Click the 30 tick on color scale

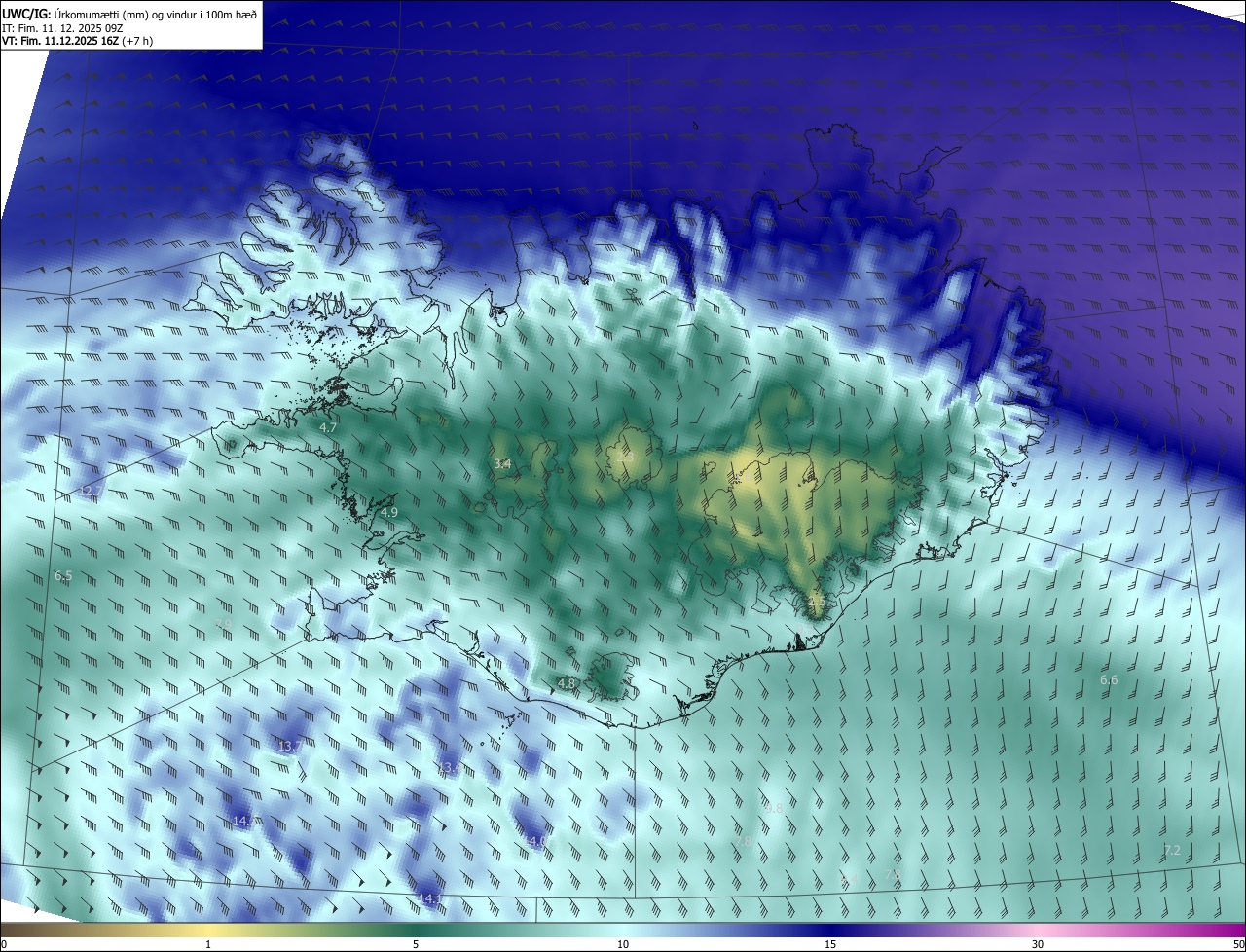[x=1038, y=944]
